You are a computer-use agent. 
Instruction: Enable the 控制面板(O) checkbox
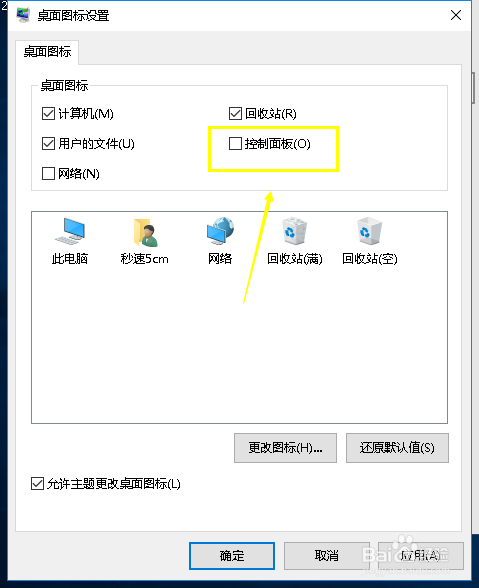[x=235, y=143]
